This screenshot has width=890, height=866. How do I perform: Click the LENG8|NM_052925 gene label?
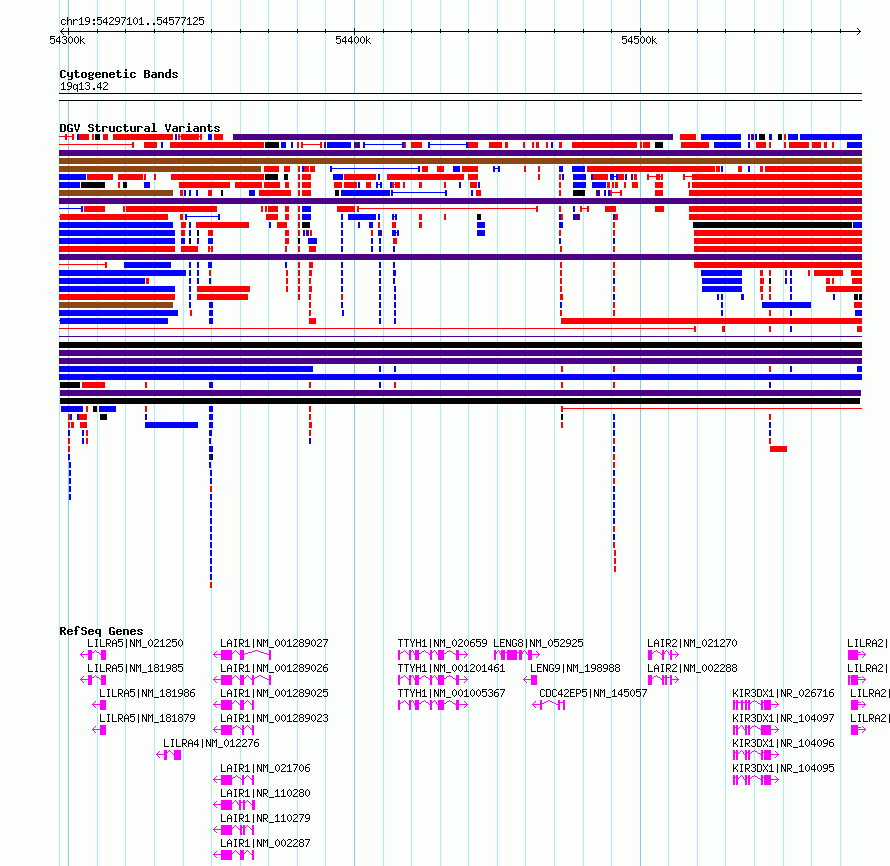click(538, 644)
